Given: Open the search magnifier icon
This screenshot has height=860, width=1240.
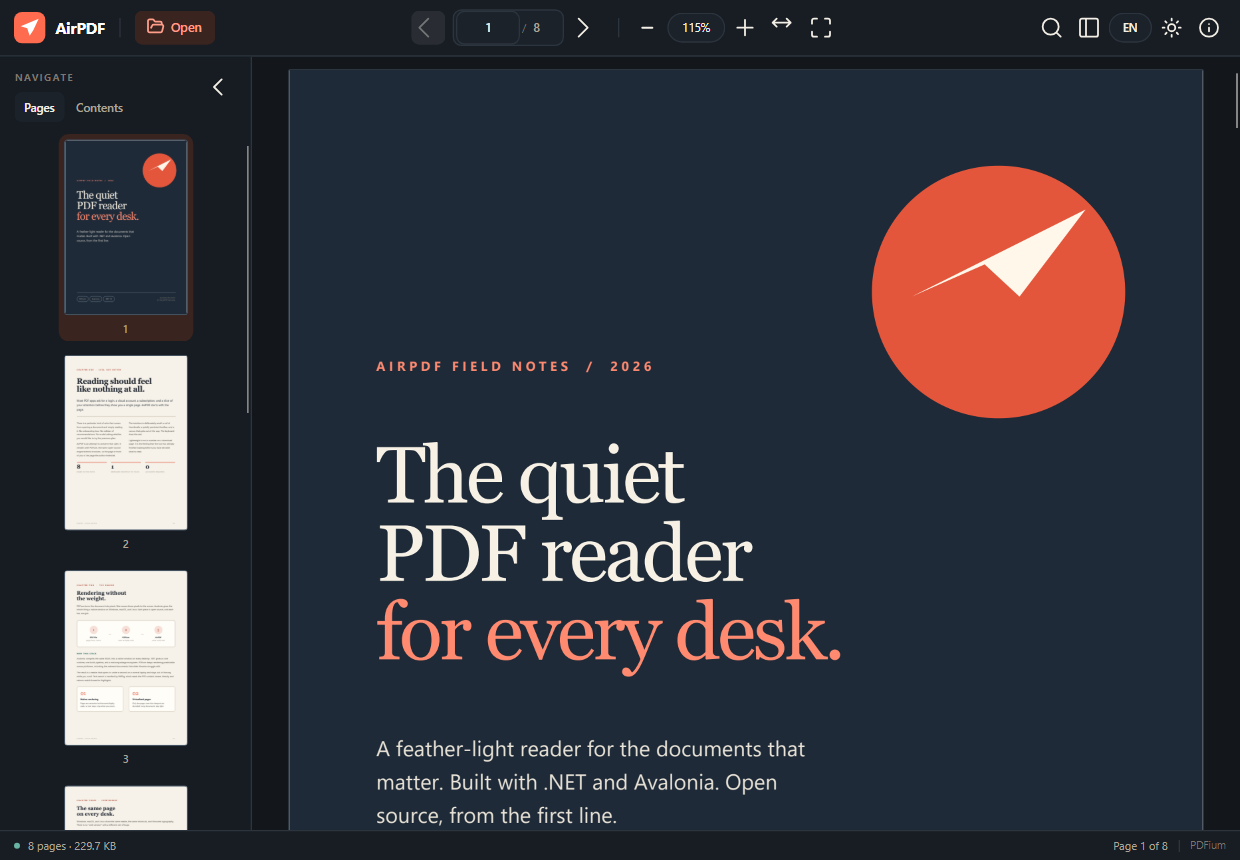Looking at the screenshot, I should tap(1051, 28).
